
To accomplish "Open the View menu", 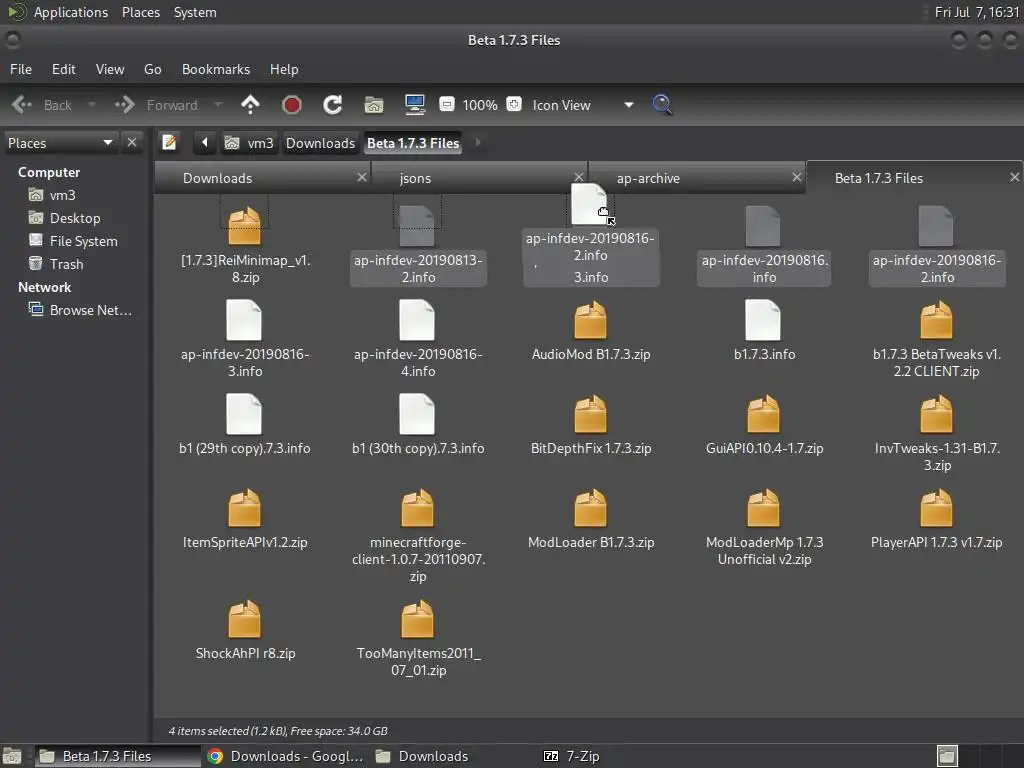I will point(110,69).
